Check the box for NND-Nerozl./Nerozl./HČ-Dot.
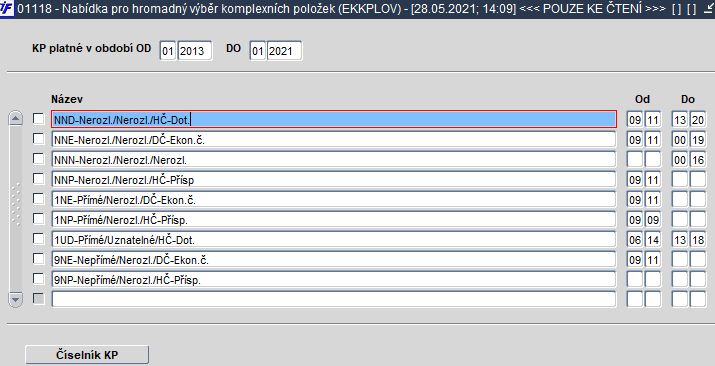This screenshot has height=366, width=715. (39, 119)
